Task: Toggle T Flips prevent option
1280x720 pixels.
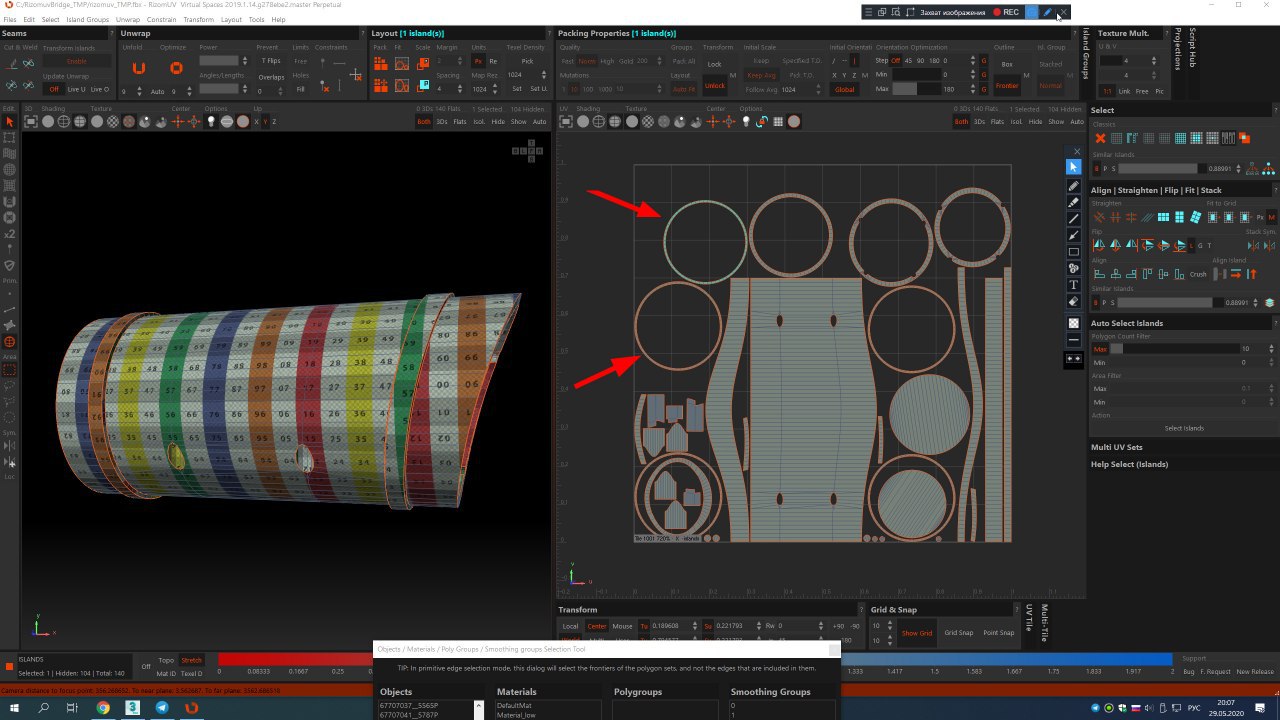Action: (271, 61)
